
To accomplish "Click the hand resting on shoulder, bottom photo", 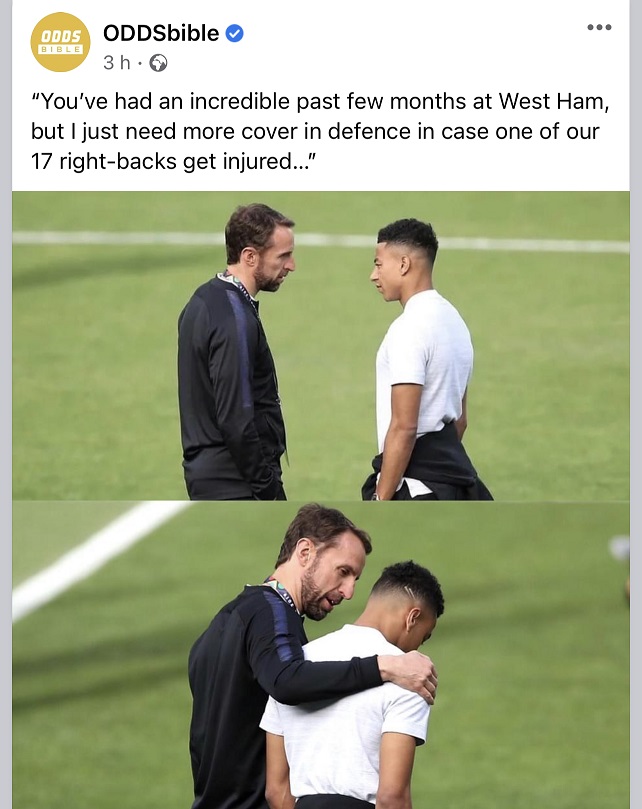I will point(408,674).
